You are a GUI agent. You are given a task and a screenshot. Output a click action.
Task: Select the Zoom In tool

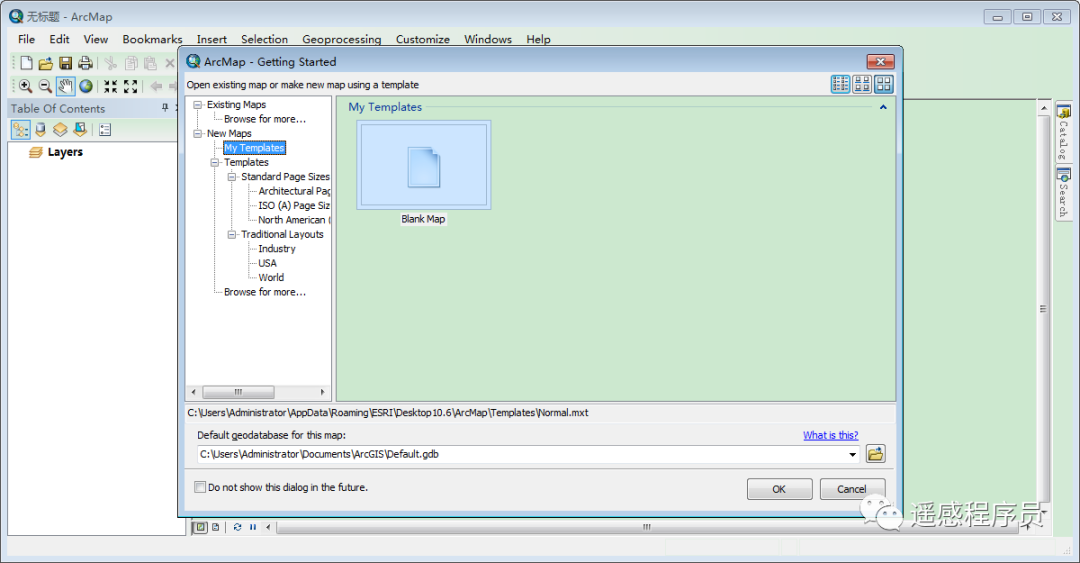click(x=25, y=86)
